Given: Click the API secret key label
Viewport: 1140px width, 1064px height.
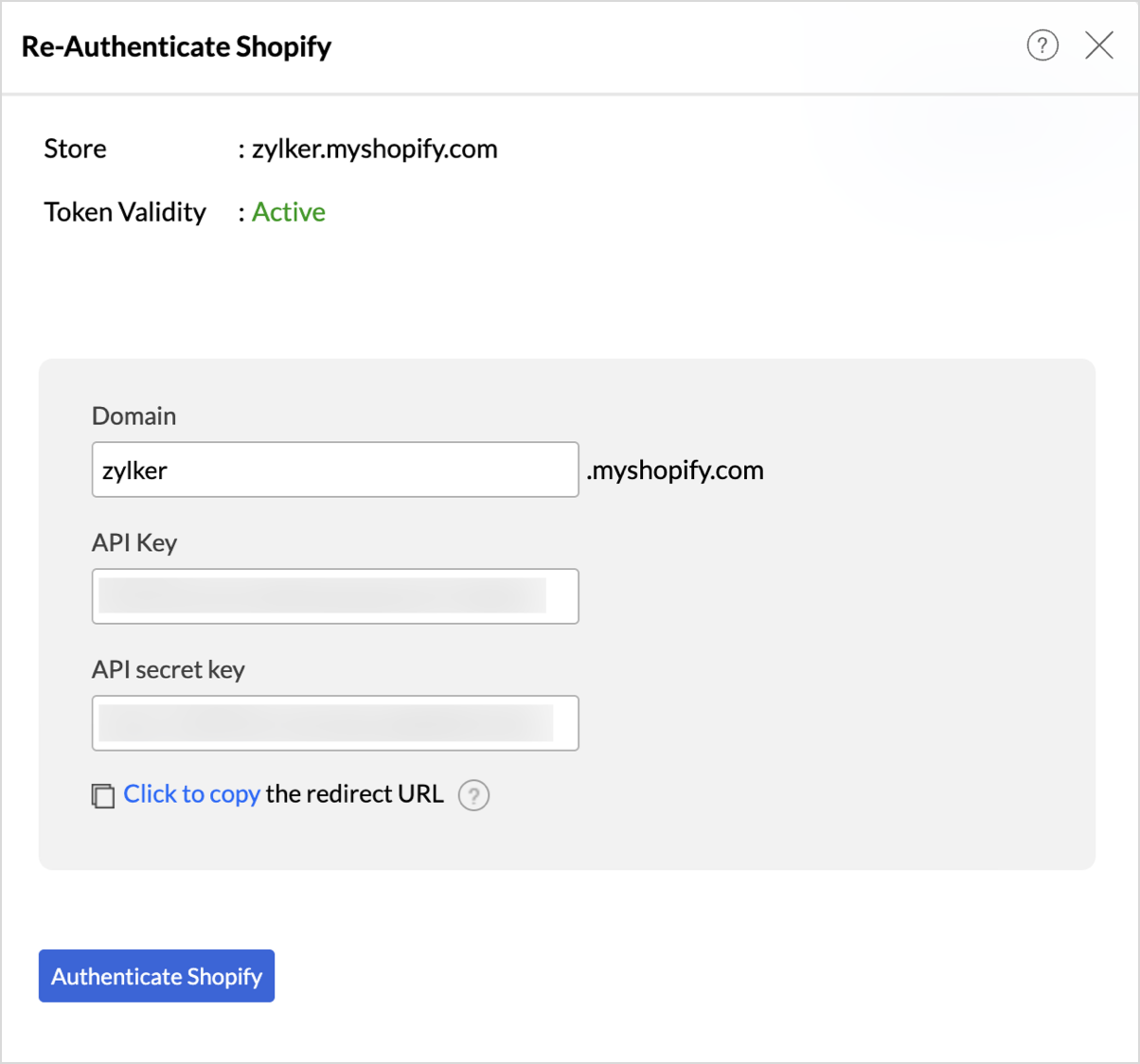Looking at the screenshot, I should pyautogui.click(x=168, y=669).
